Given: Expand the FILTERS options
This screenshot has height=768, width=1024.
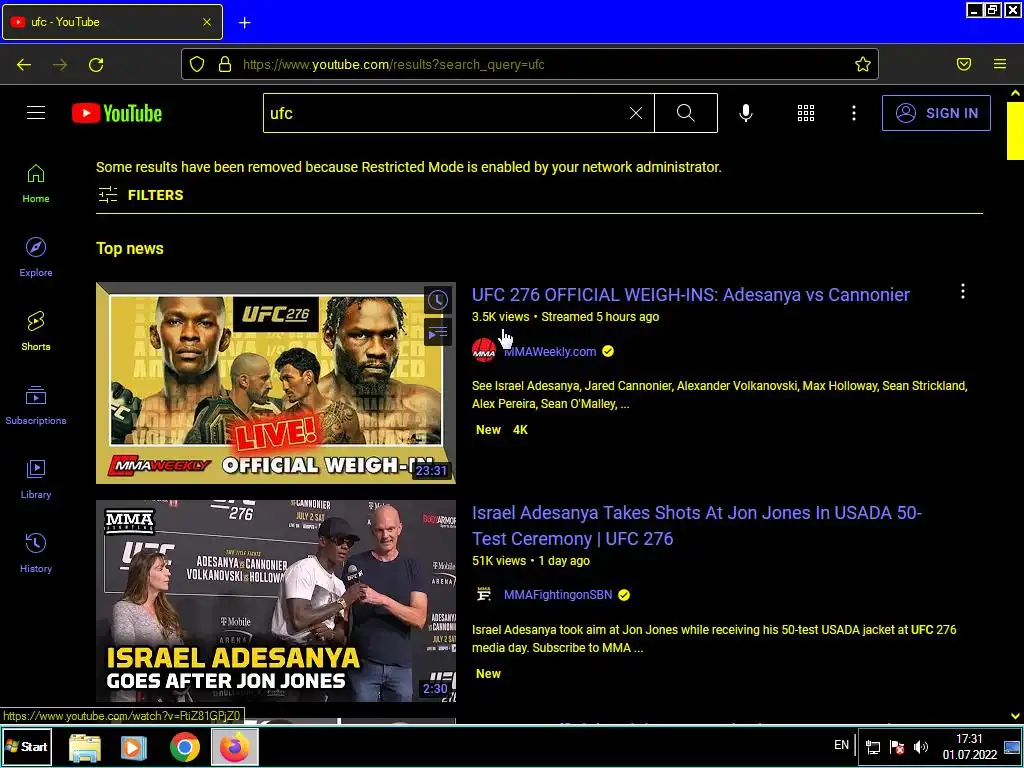Looking at the screenshot, I should coord(140,195).
